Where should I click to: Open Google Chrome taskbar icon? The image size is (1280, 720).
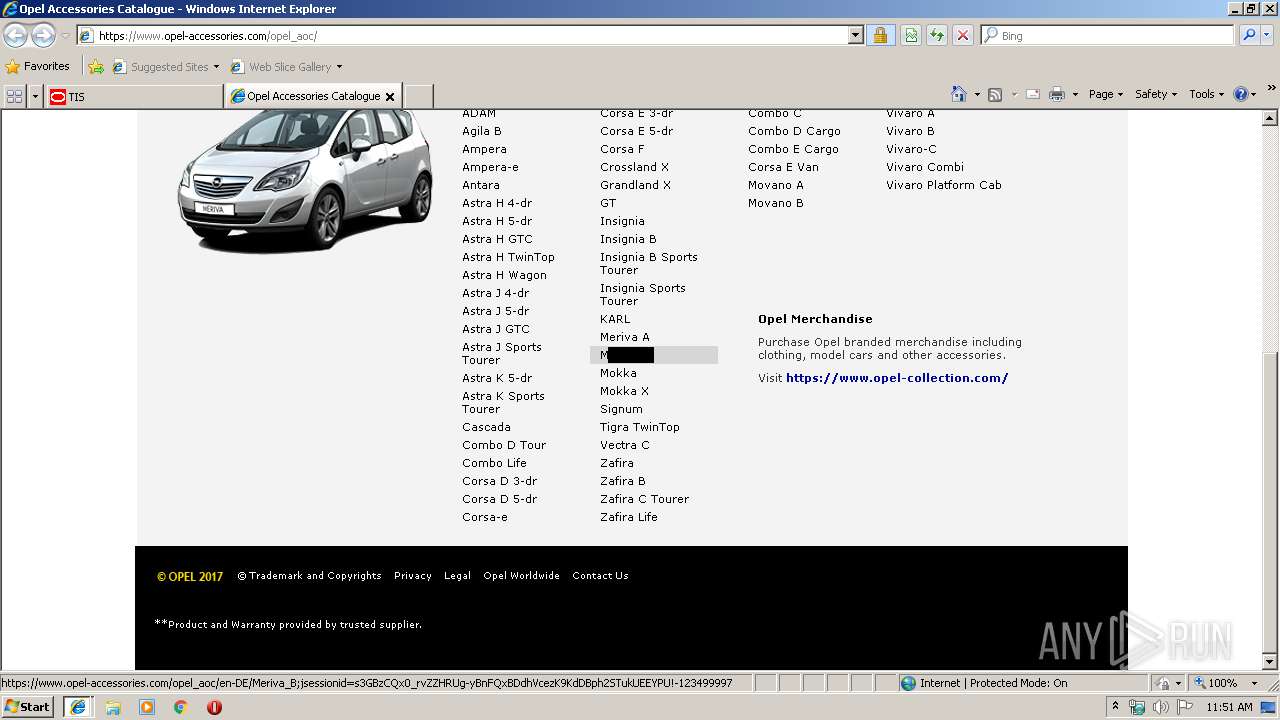(181, 707)
